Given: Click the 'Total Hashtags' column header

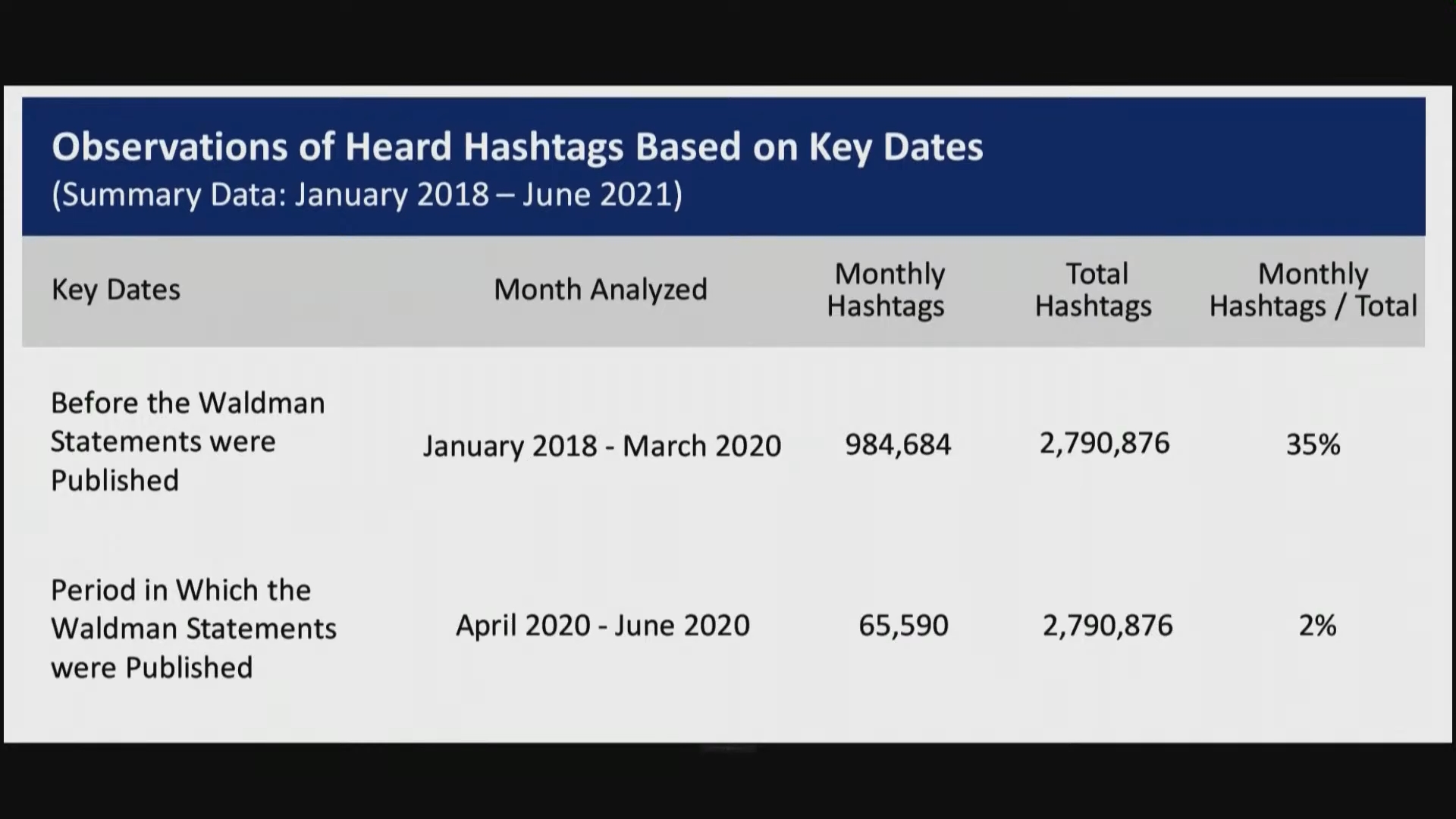Looking at the screenshot, I should tap(1094, 290).
